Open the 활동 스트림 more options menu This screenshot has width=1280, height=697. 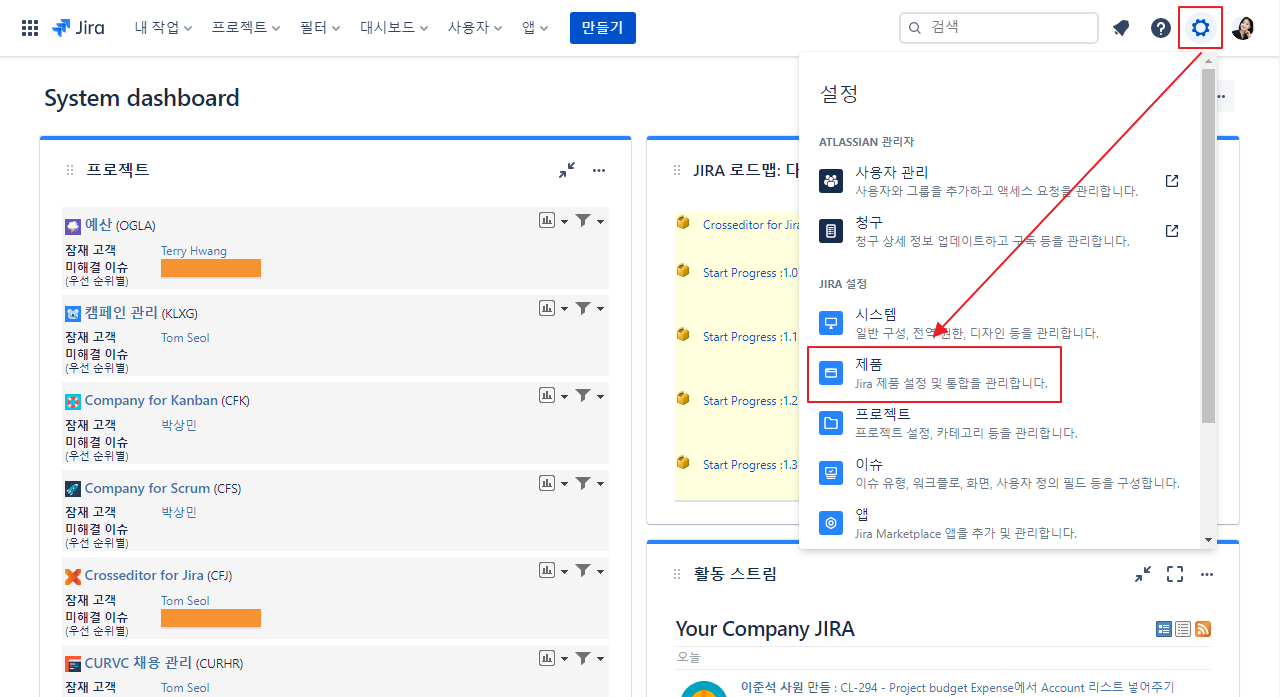click(1207, 574)
